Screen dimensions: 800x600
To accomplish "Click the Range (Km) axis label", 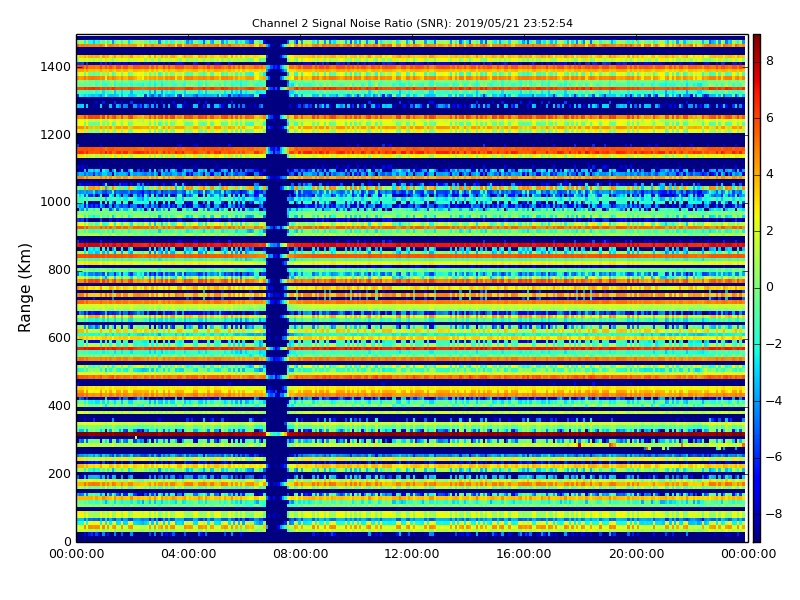I will coord(24,288).
